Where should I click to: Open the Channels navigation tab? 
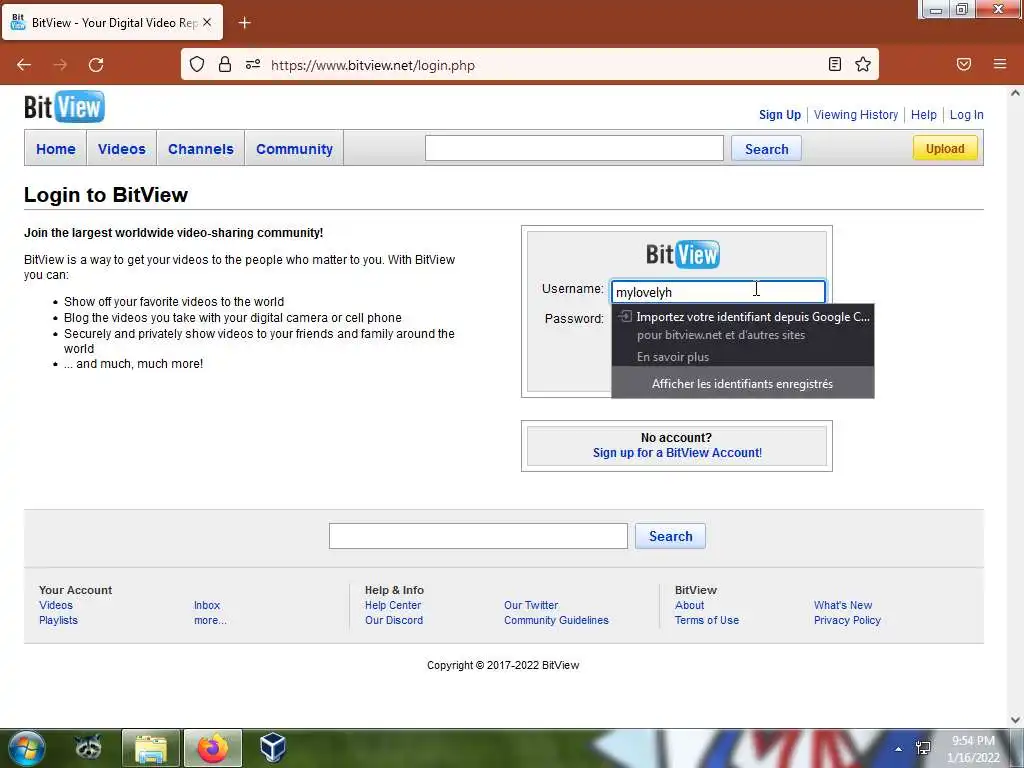point(200,149)
